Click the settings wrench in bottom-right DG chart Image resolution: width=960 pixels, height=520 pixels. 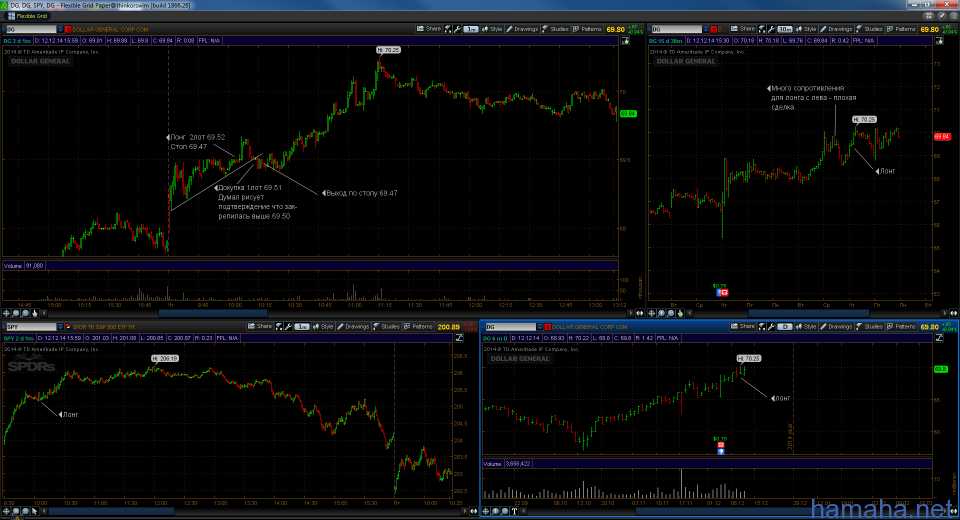point(771,326)
